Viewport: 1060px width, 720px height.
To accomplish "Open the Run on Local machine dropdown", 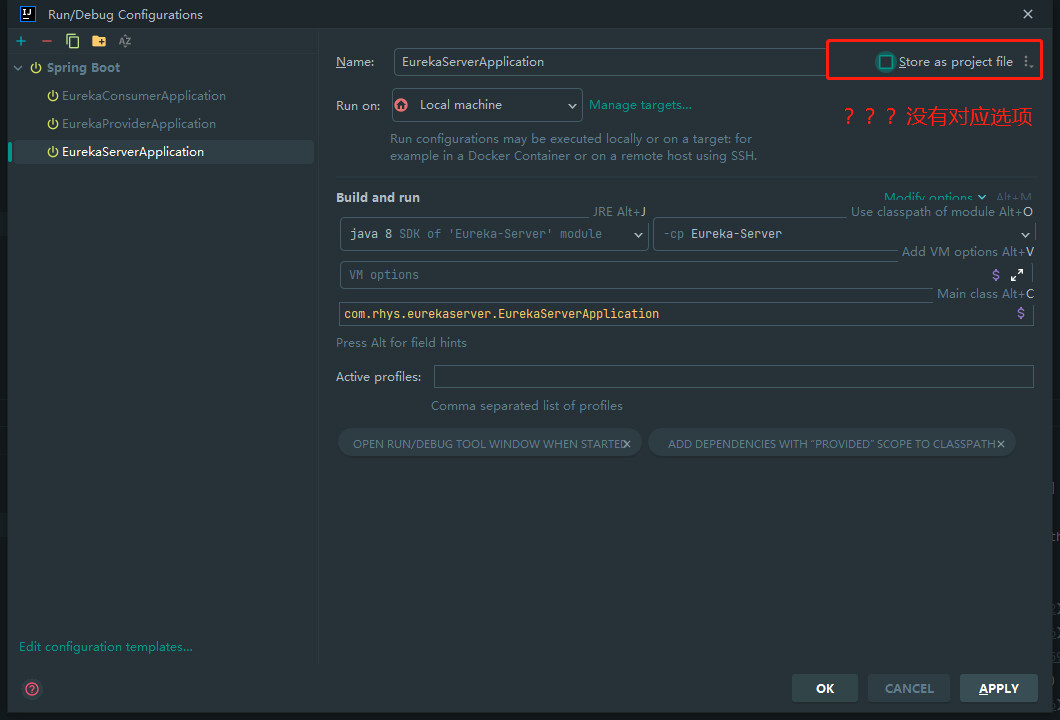I will point(487,105).
